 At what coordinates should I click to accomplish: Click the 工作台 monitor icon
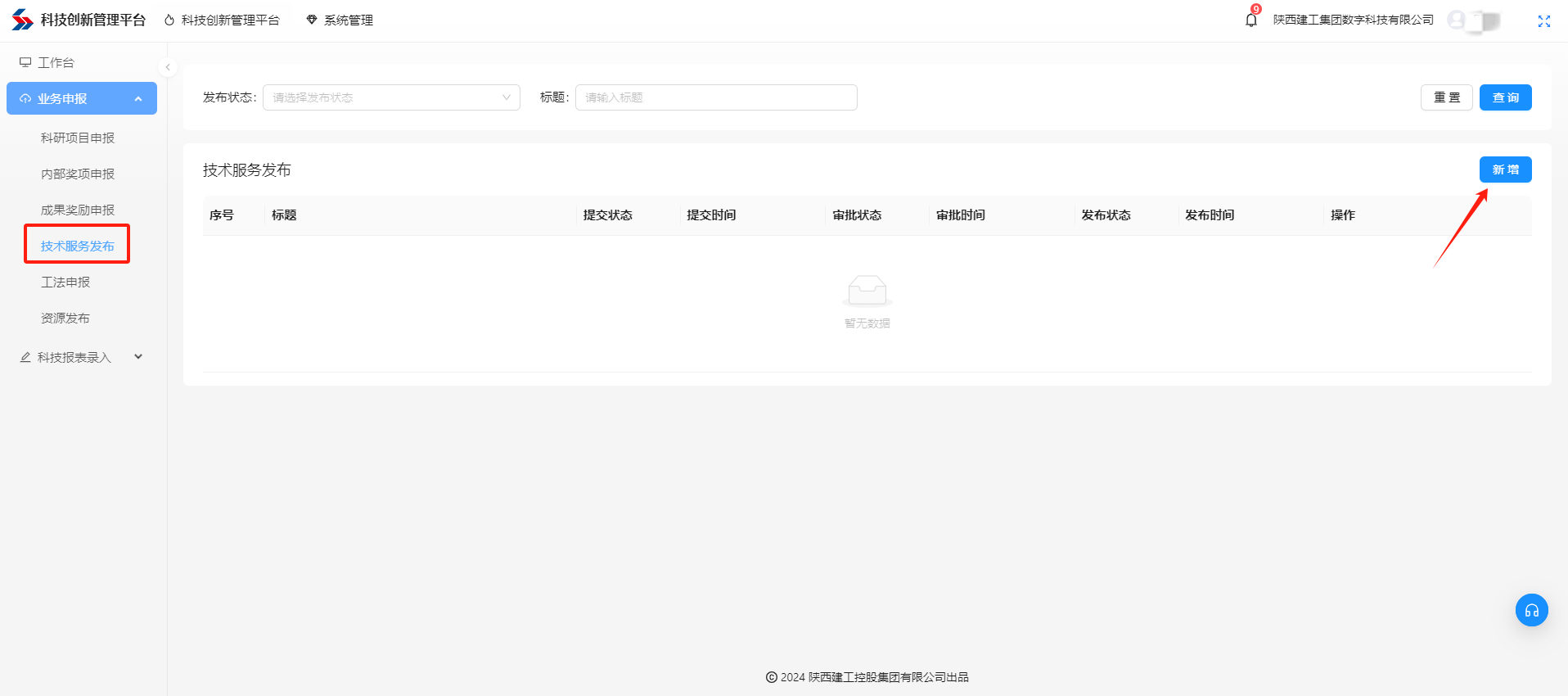25,62
